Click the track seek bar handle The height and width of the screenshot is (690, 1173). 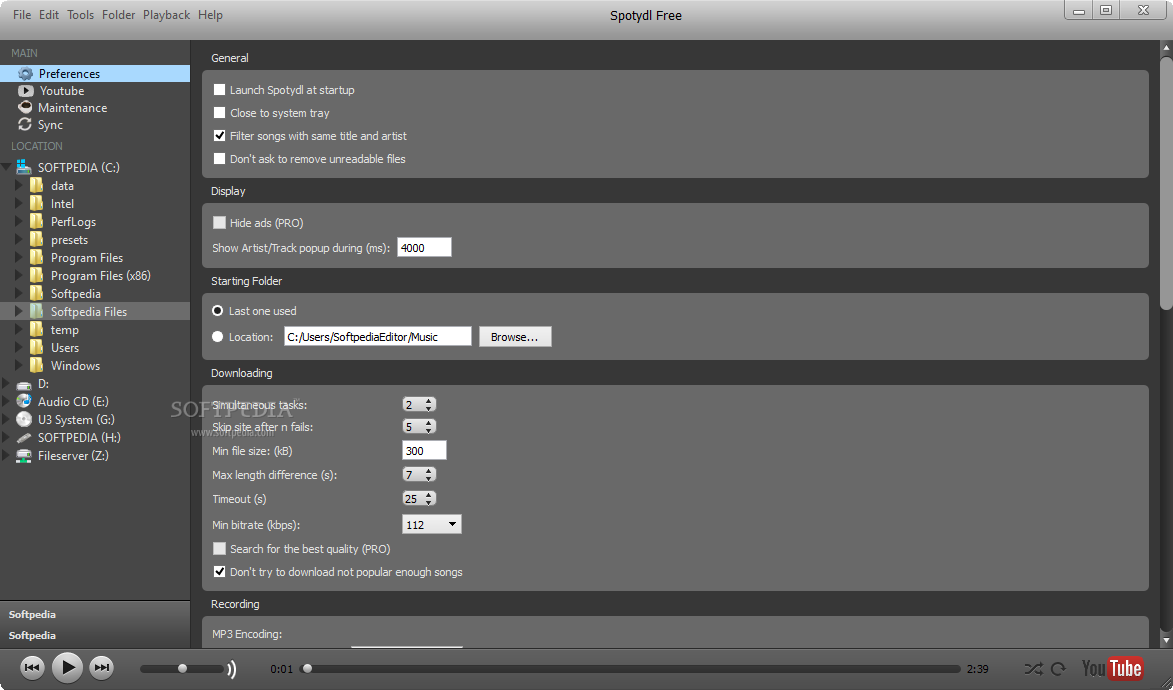[307, 668]
